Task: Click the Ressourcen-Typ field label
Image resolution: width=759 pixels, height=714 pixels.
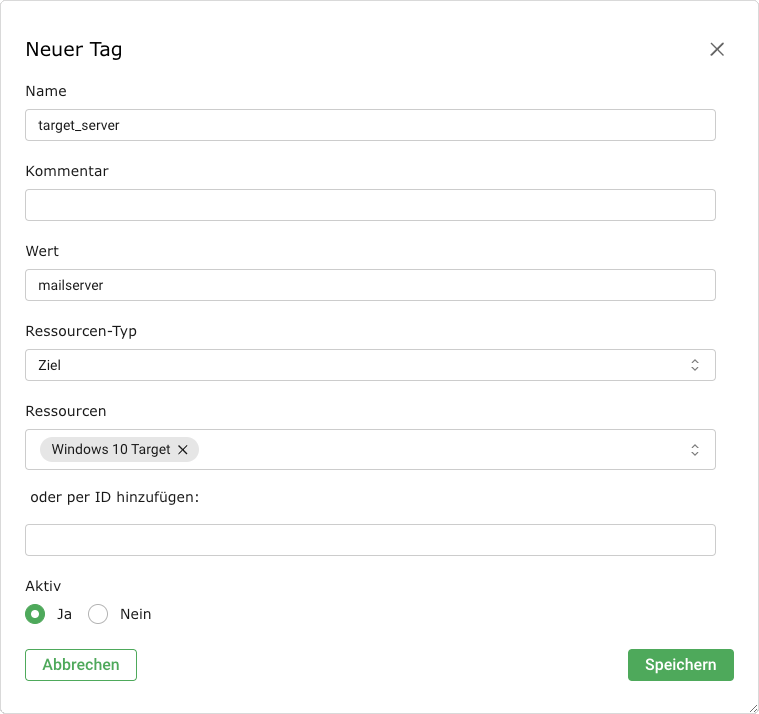Action: 81,331
